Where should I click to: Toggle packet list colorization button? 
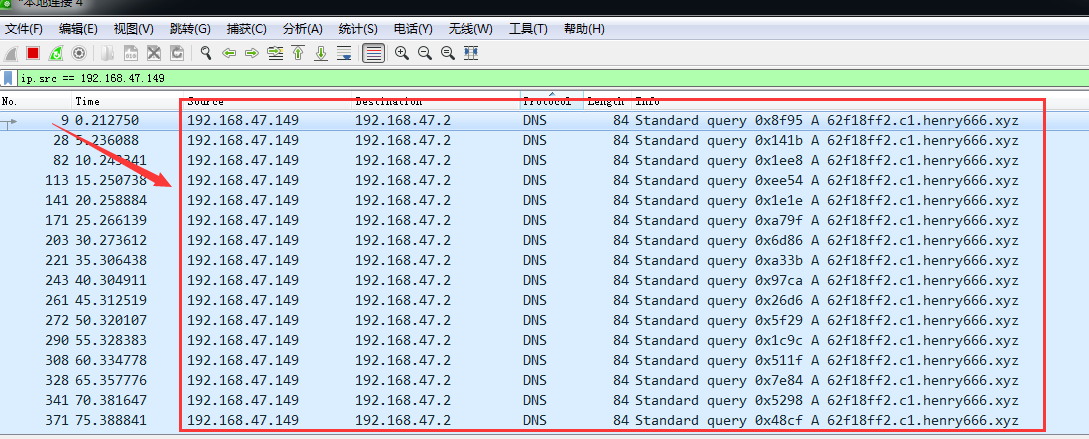coord(374,53)
